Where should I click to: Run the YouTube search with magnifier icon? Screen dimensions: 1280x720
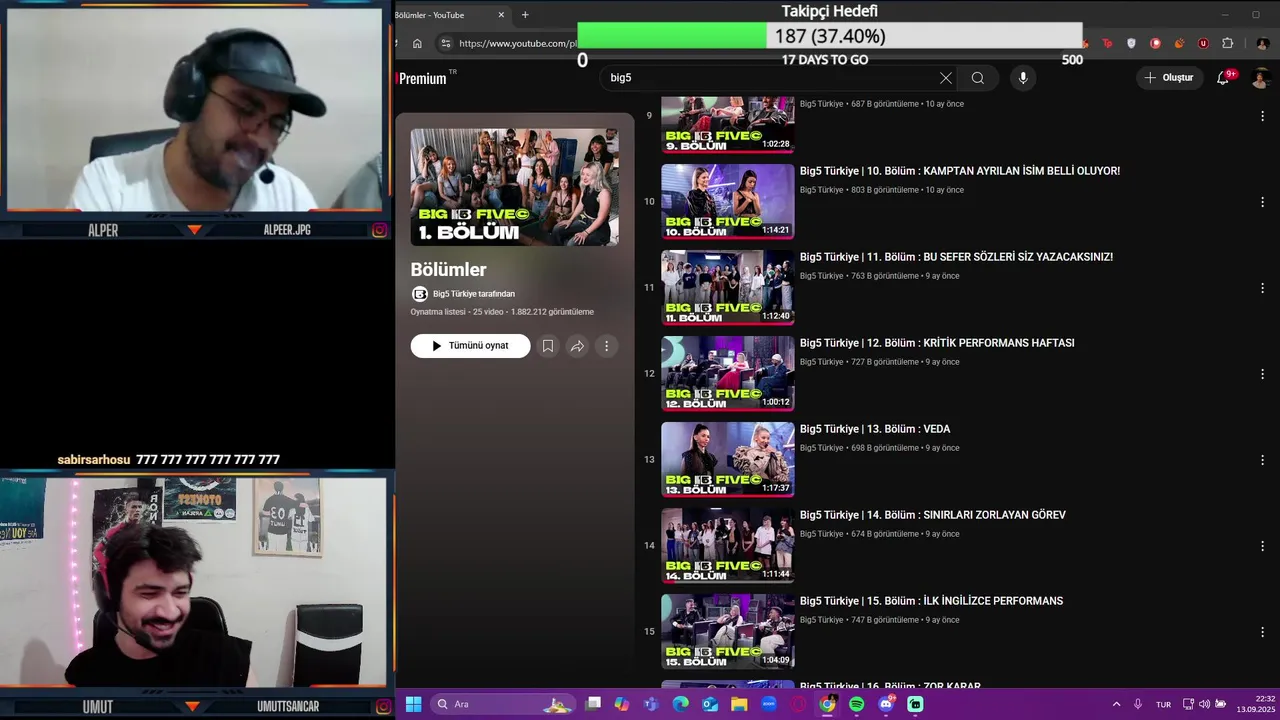point(977,78)
